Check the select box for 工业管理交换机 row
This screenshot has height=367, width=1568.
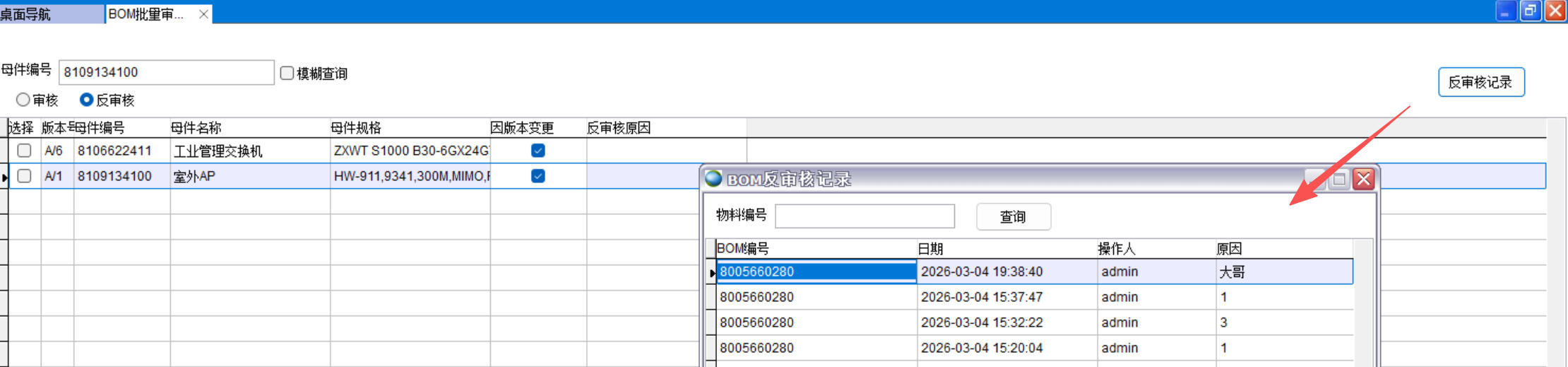pyautogui.click(x=25, y=151)
